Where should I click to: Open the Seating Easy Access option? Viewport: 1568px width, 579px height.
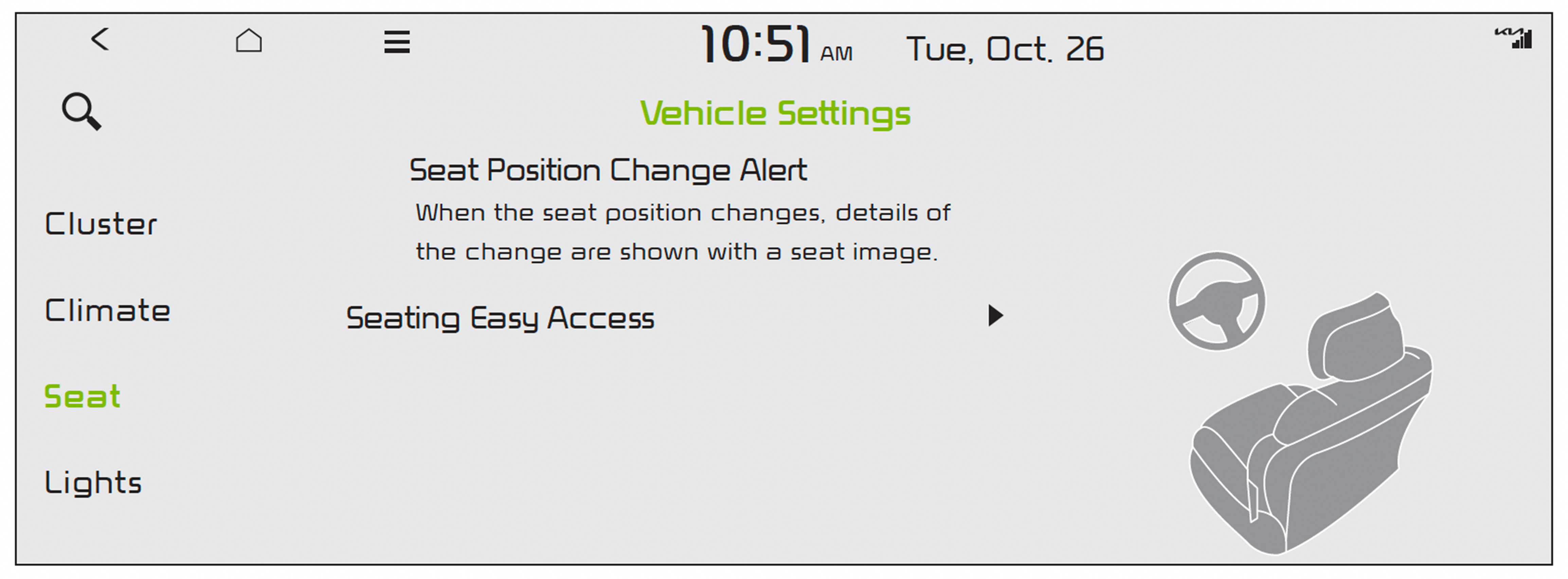(500, 318)
